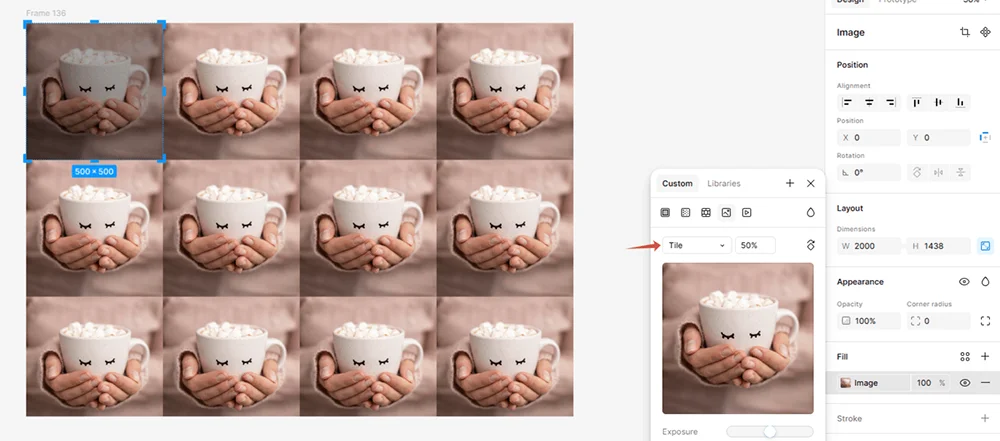Open fill blend mode droplet in picker
This screenshot has width=1000, height=441.
coord(811,213)
